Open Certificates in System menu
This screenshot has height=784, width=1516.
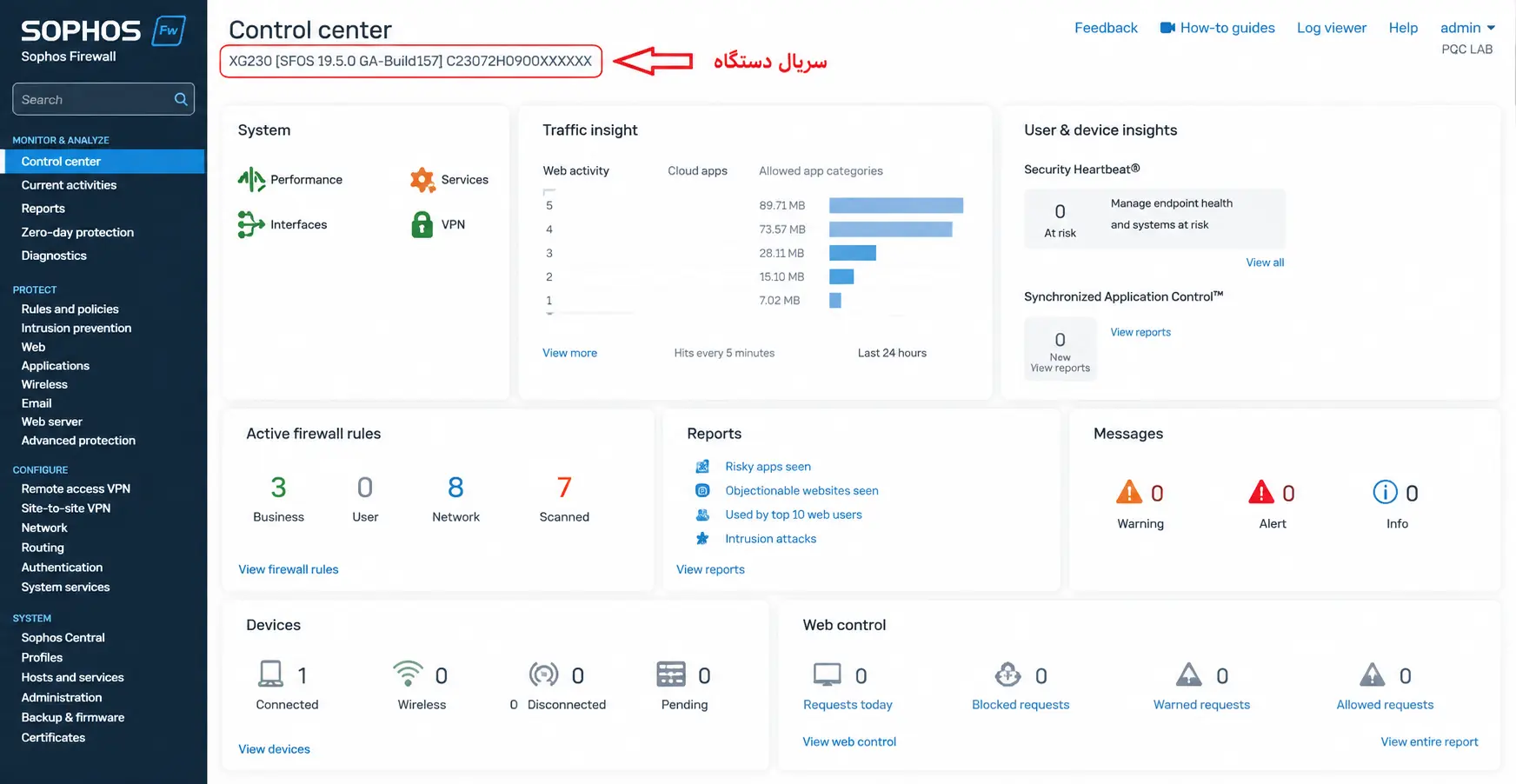(x=53, y=738)
